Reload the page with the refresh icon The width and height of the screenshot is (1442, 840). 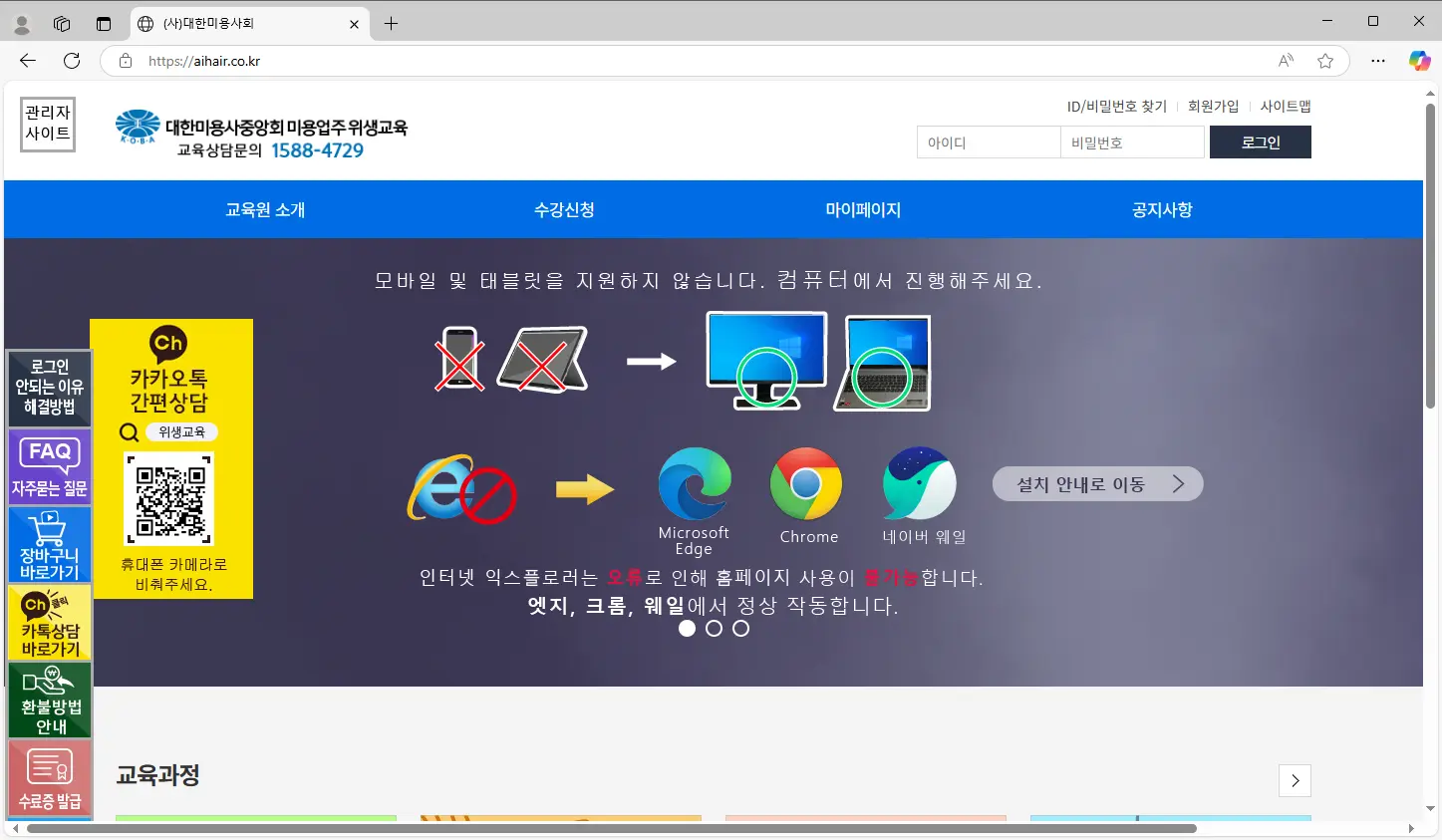pyautogui.click(x=70, y=61)
